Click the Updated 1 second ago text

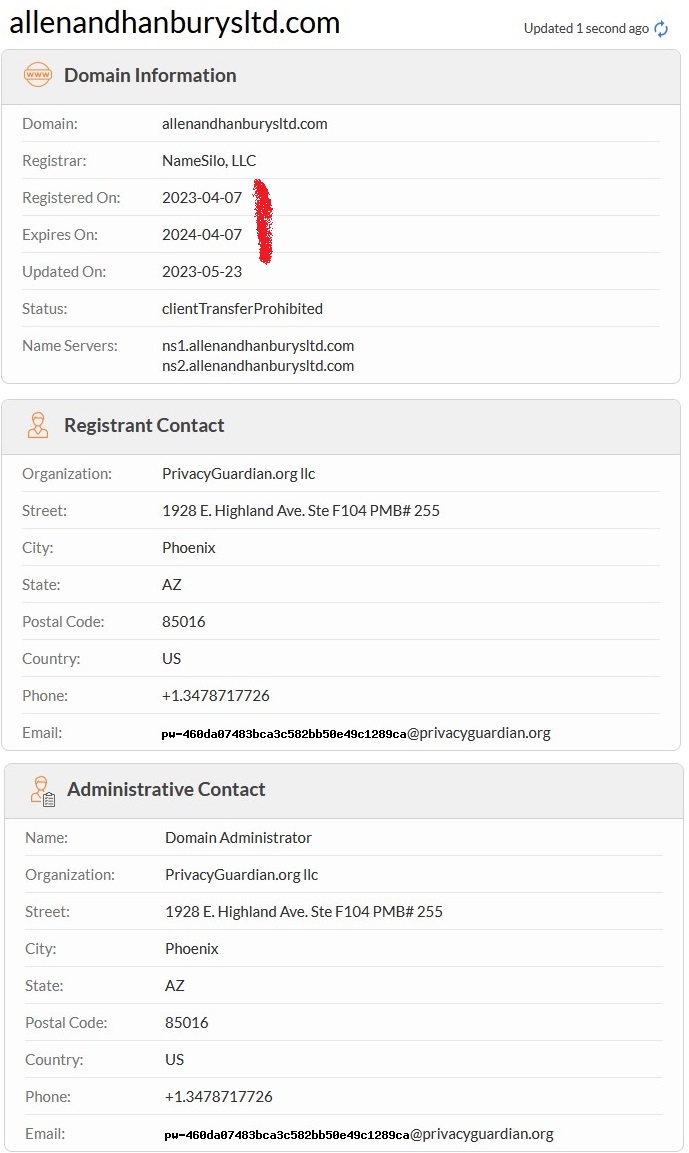coord(586,29)
